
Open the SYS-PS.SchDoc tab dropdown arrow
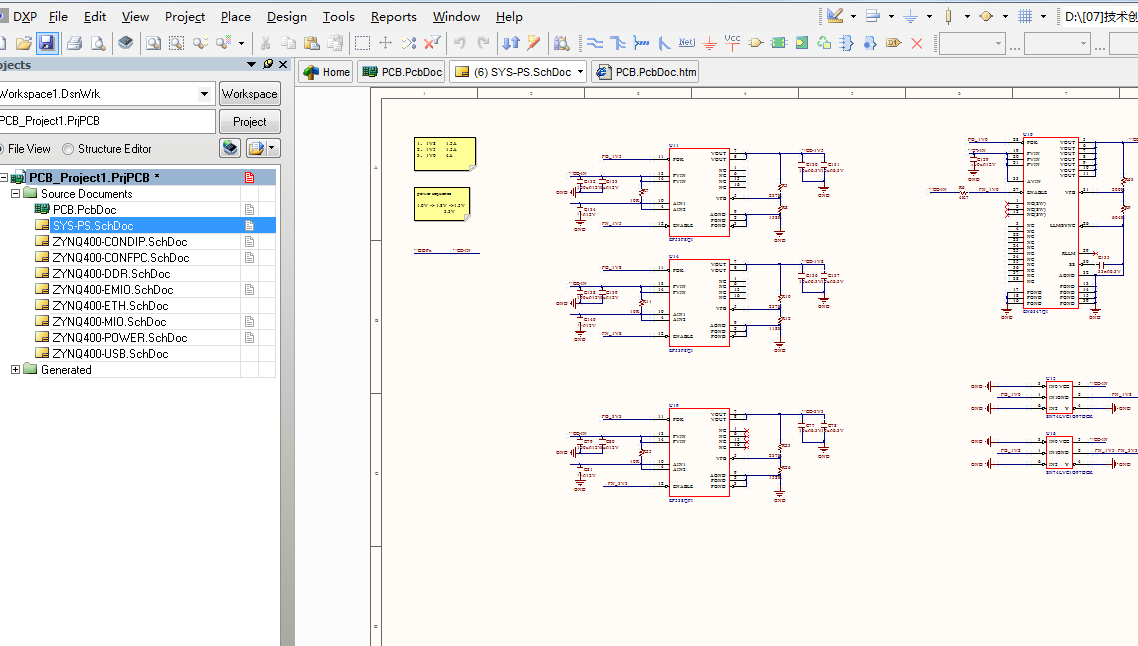[581, 72]
